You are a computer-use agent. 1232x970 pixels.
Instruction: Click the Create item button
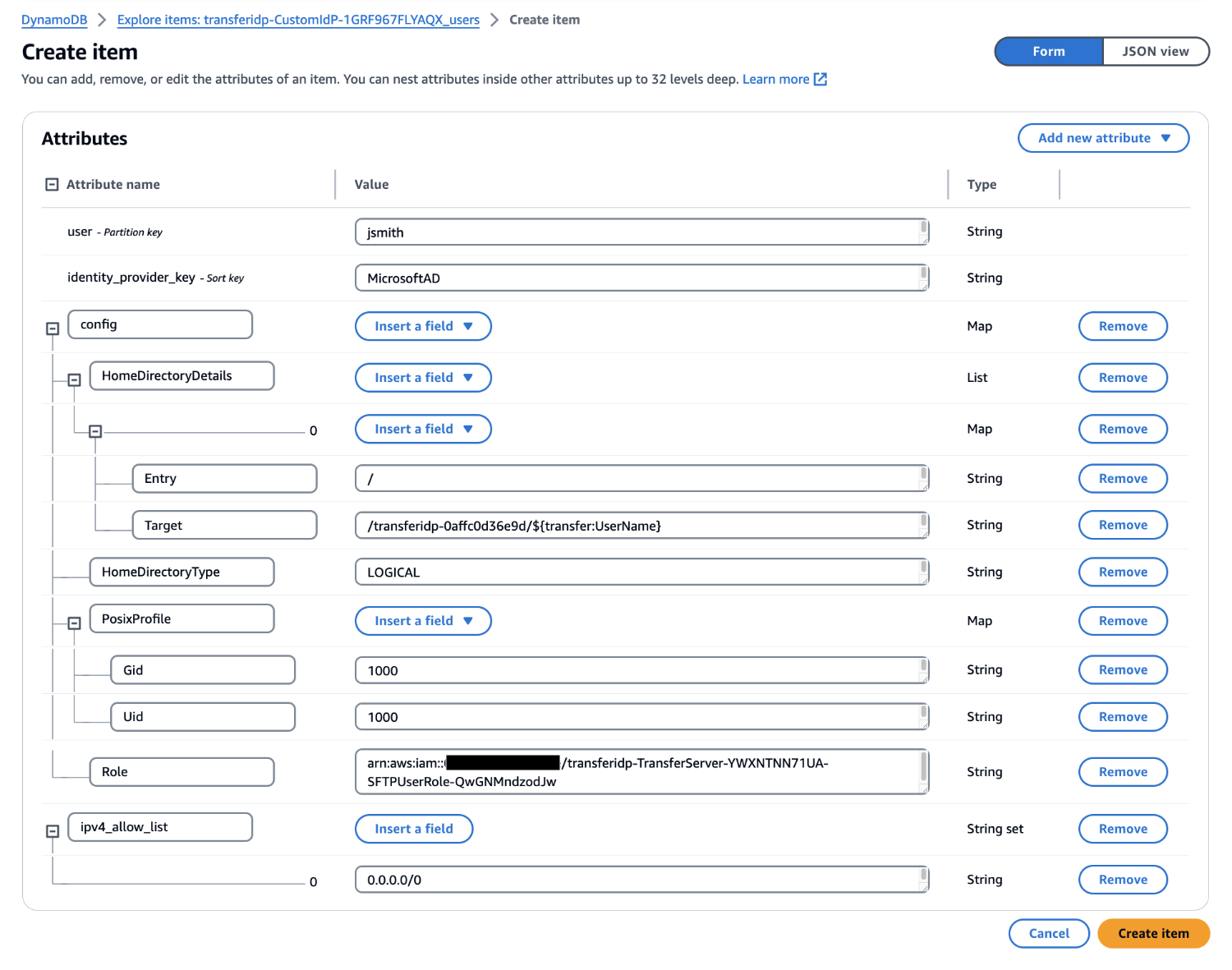coord(1153,933)
